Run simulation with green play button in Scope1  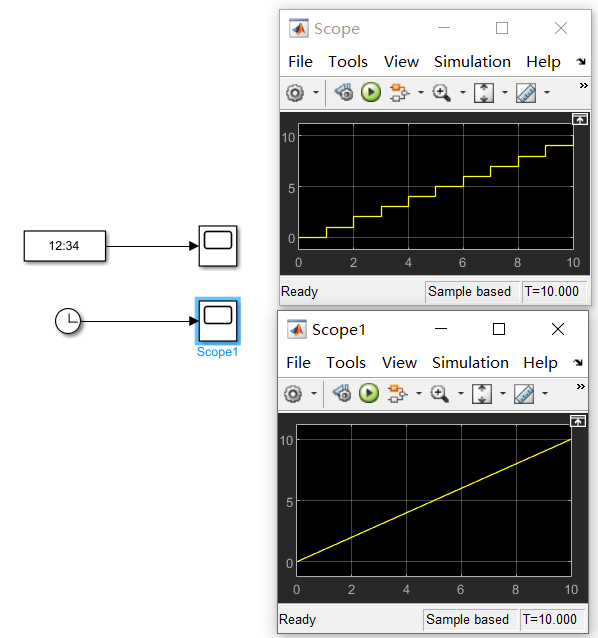[x=369, y=393]
